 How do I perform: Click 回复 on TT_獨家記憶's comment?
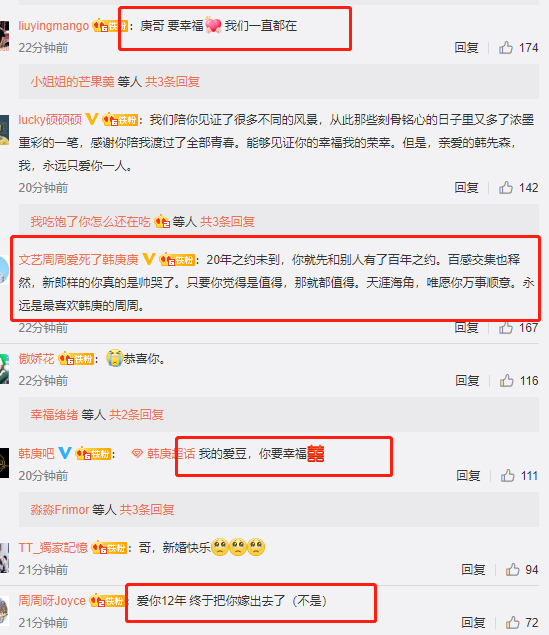point(473,569)
